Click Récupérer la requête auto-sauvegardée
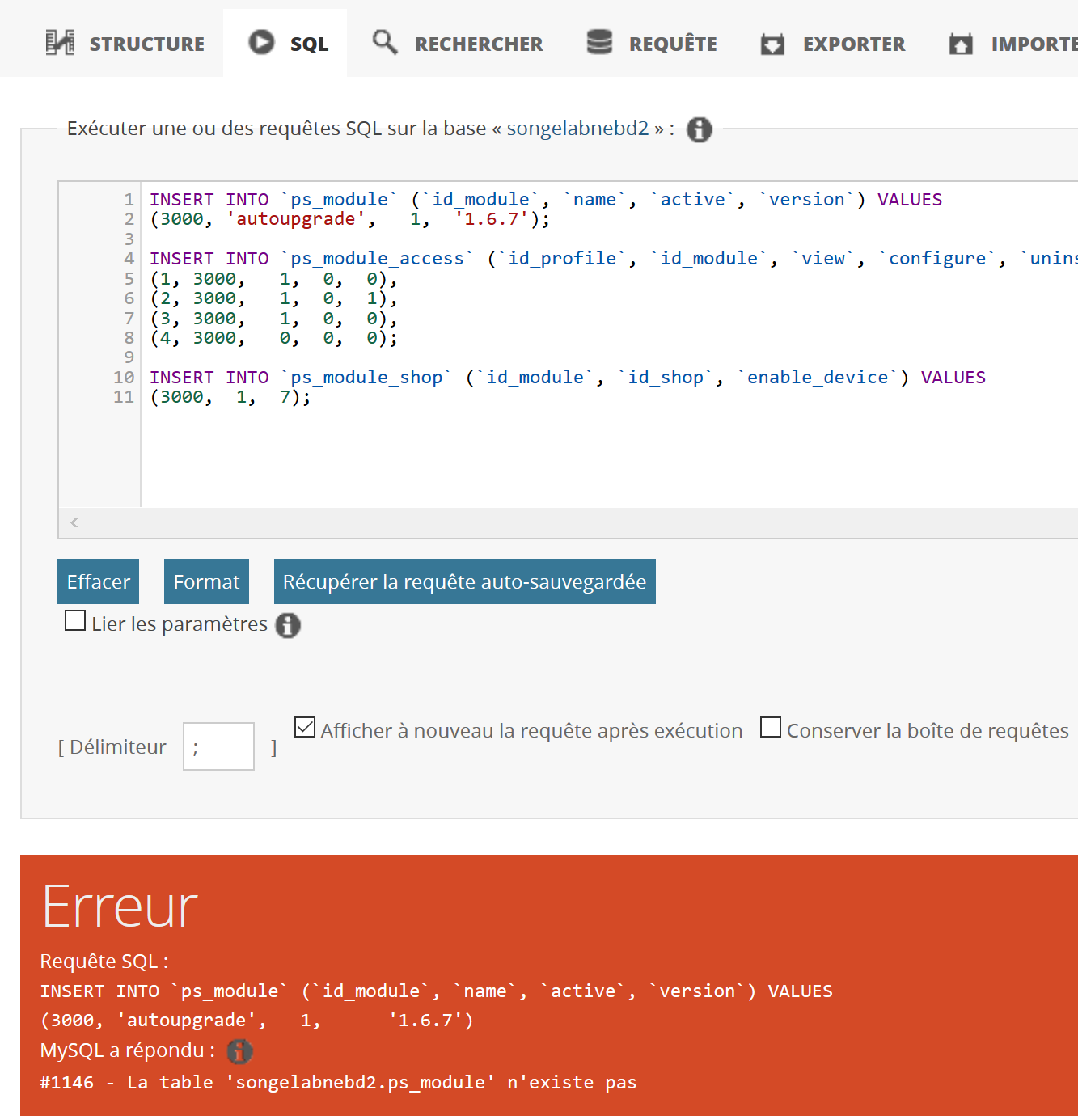 point(465,581)
